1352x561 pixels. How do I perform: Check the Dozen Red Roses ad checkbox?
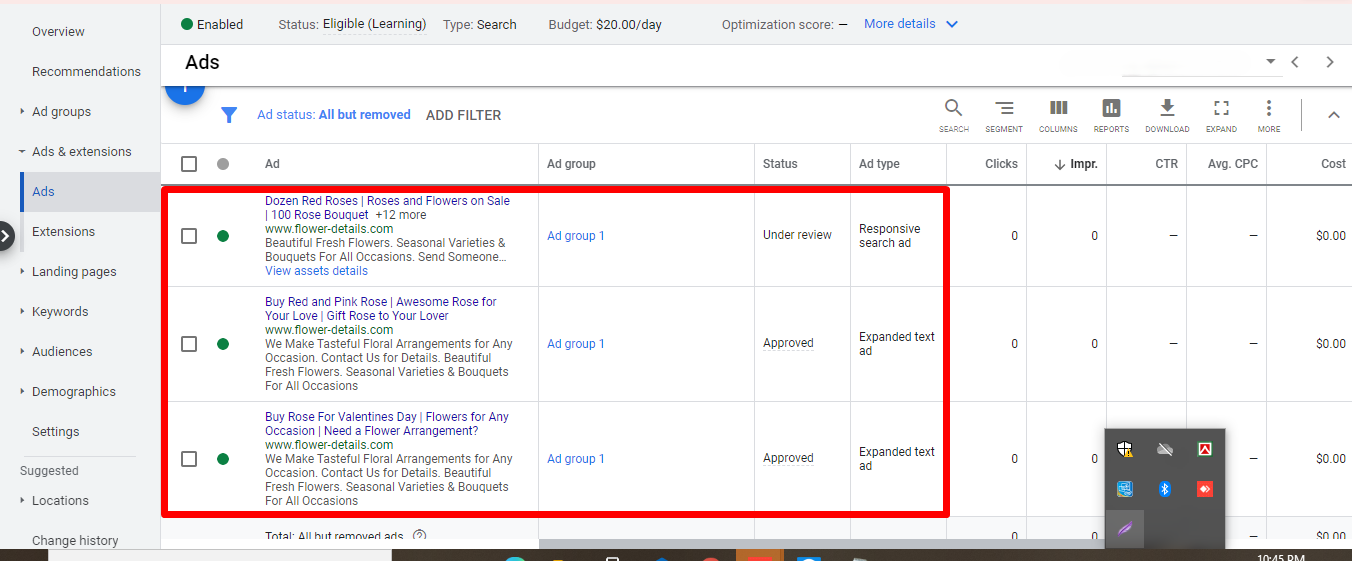point(189,236)
